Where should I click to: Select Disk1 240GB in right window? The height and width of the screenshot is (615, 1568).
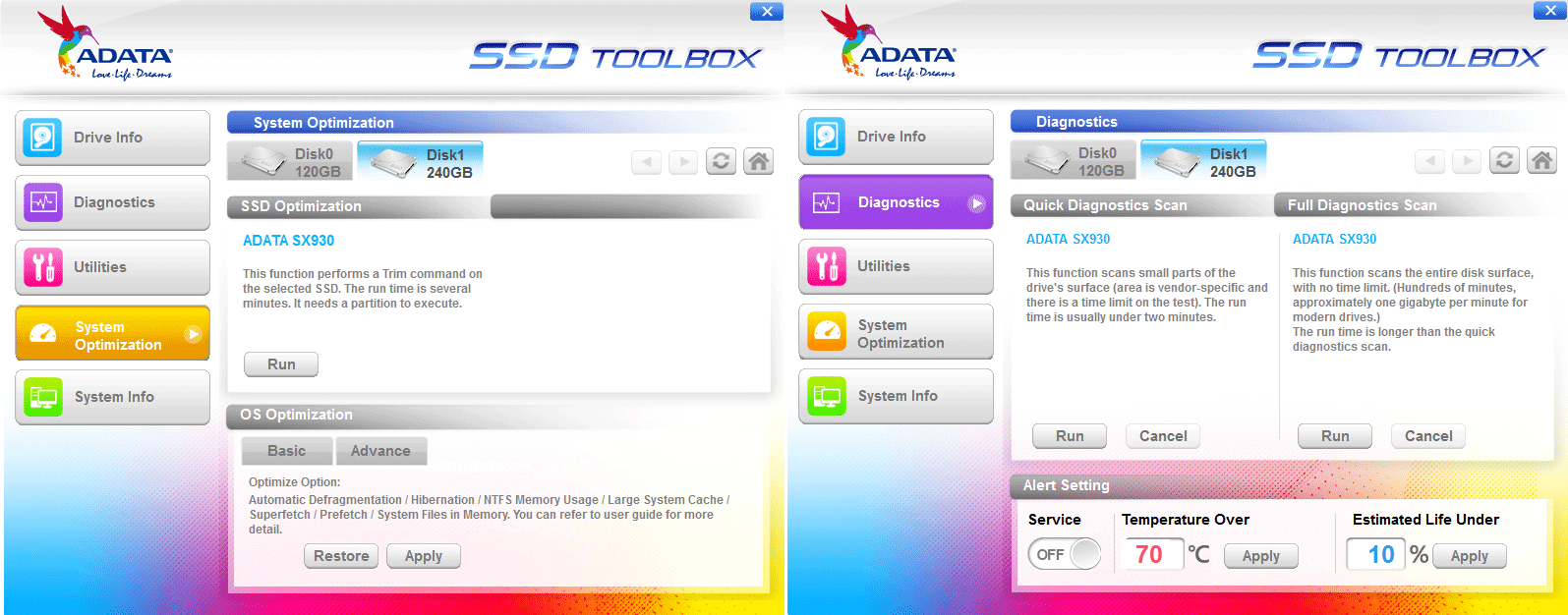pyautogui.click(x=1203, y=161)
